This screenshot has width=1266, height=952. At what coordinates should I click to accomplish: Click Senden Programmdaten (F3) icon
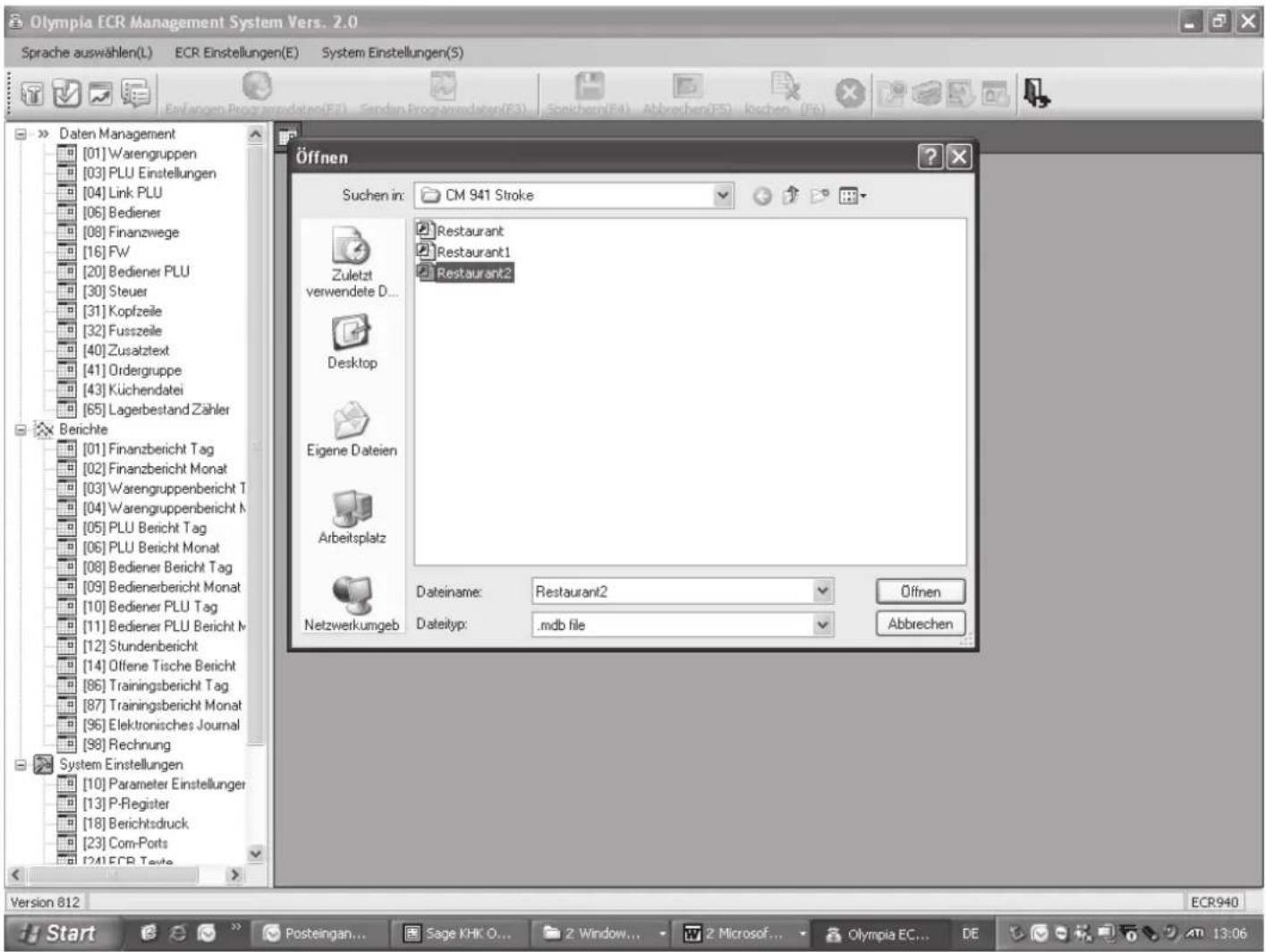click(443, 86)
